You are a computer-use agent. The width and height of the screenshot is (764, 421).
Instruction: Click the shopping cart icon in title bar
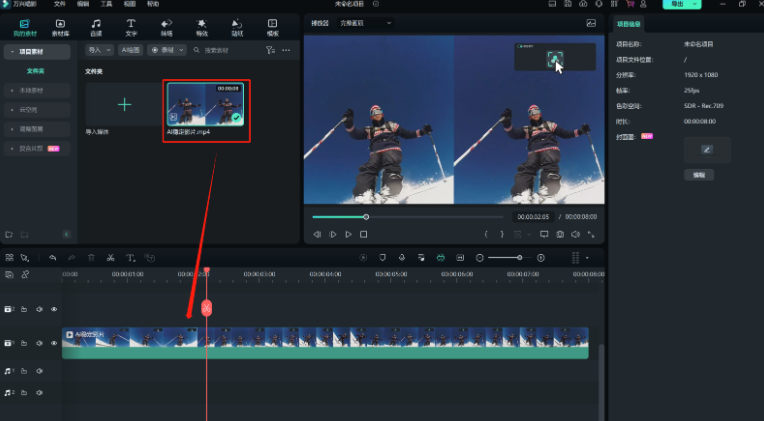pos(630,4)
